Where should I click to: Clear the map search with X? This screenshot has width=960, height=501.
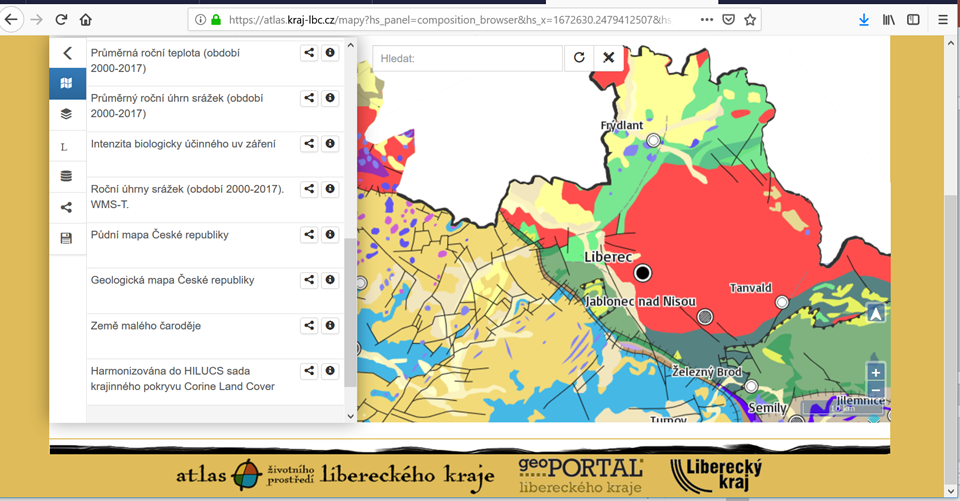[609, 58]
